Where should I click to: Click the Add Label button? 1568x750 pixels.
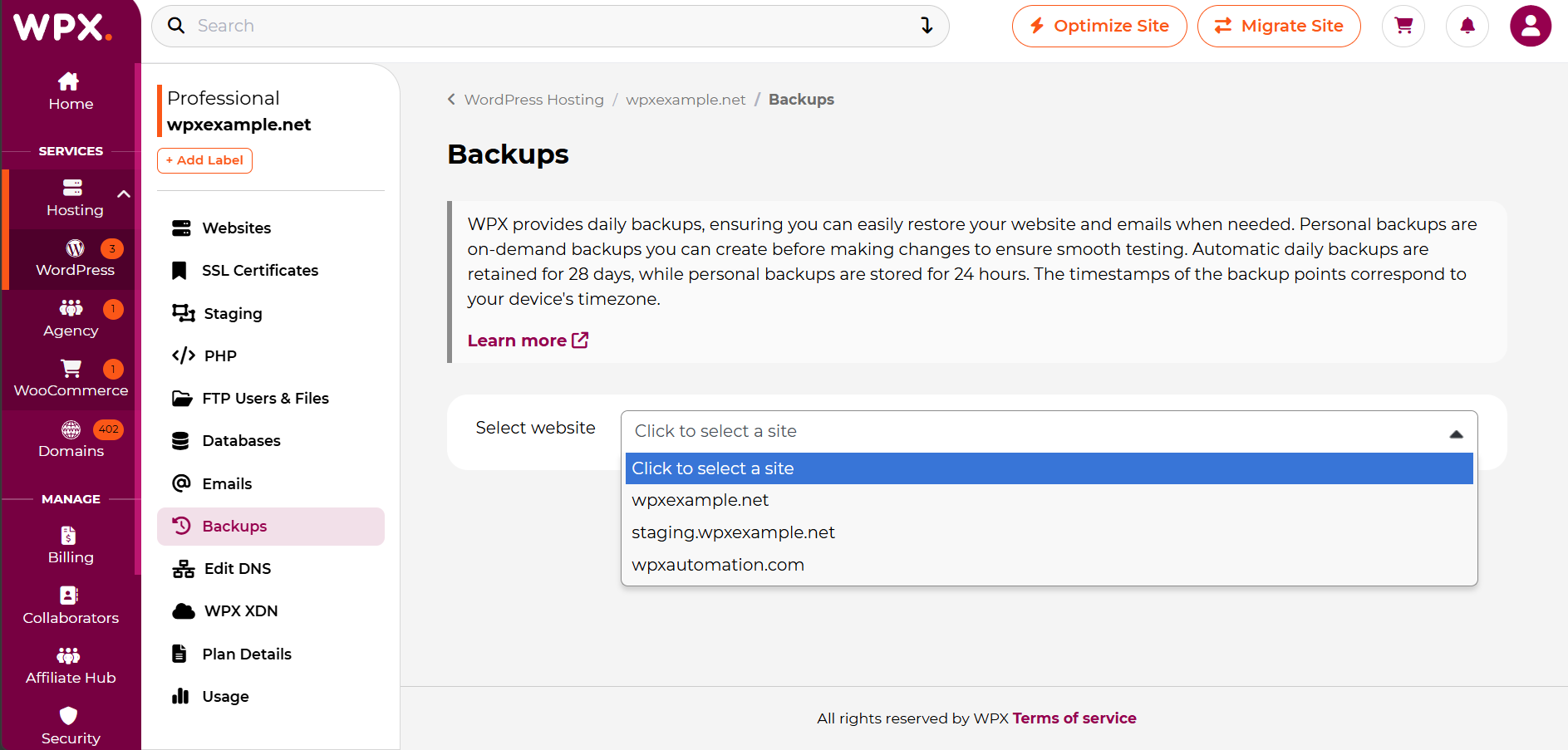tap(204, 160)
